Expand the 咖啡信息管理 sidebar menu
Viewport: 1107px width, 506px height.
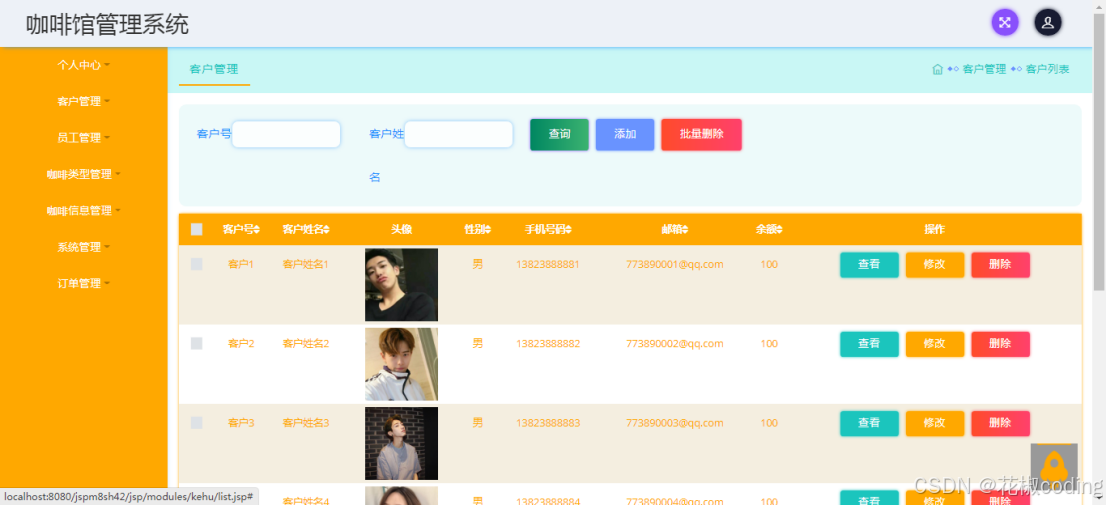(x=83, y=211)
